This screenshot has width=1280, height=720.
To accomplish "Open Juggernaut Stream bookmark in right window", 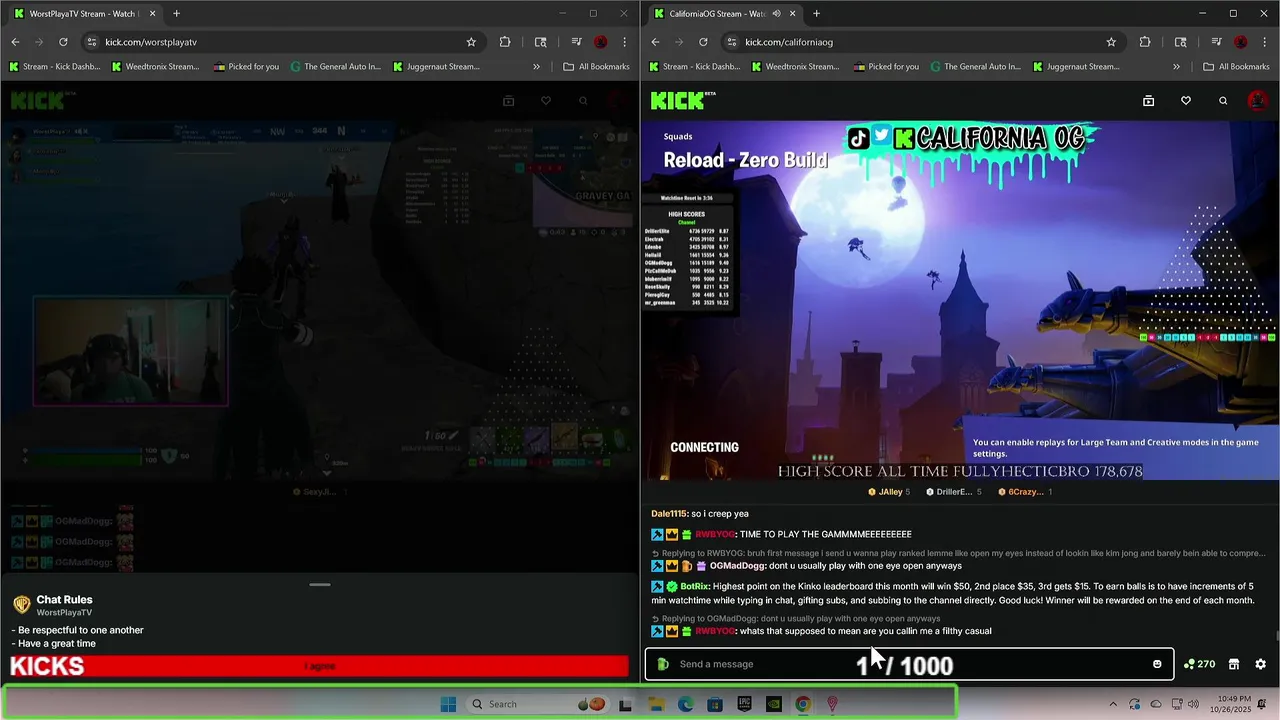I will point(1076,67).
